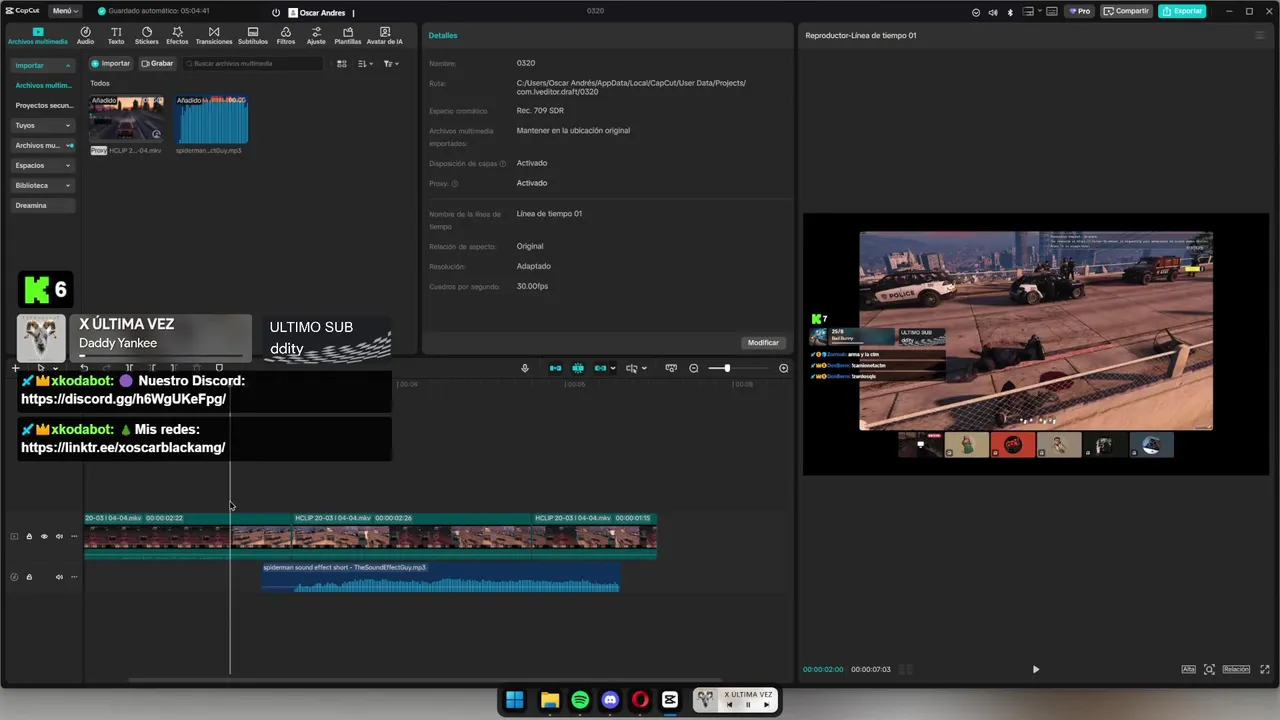This screenshot has width=1280, height=720.
Task: Open the Dreamina sidebar item
Action: click(x=43, y=205)
